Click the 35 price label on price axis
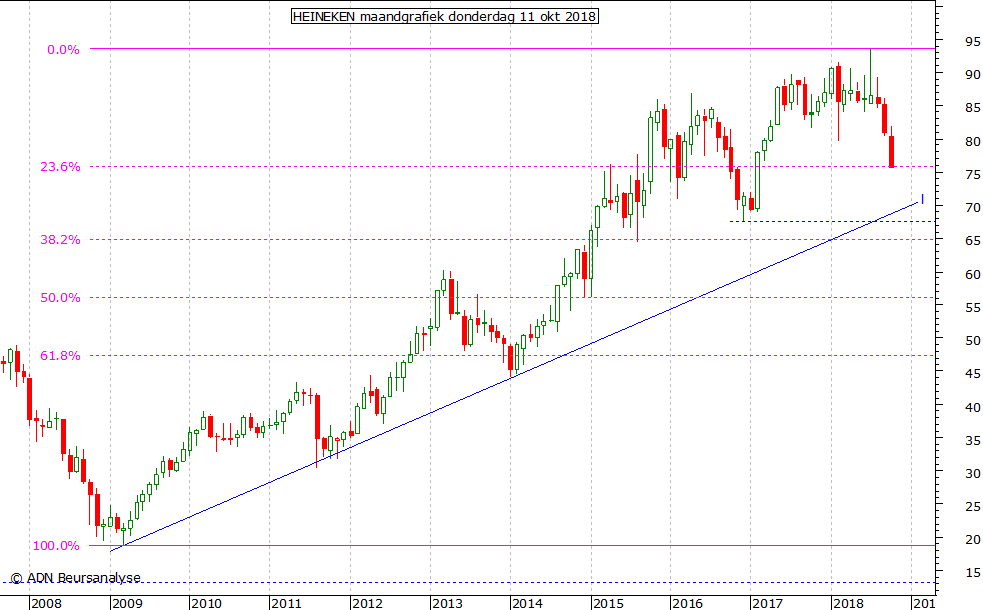This screenshot has width=983, height=610. pos(973,441)
